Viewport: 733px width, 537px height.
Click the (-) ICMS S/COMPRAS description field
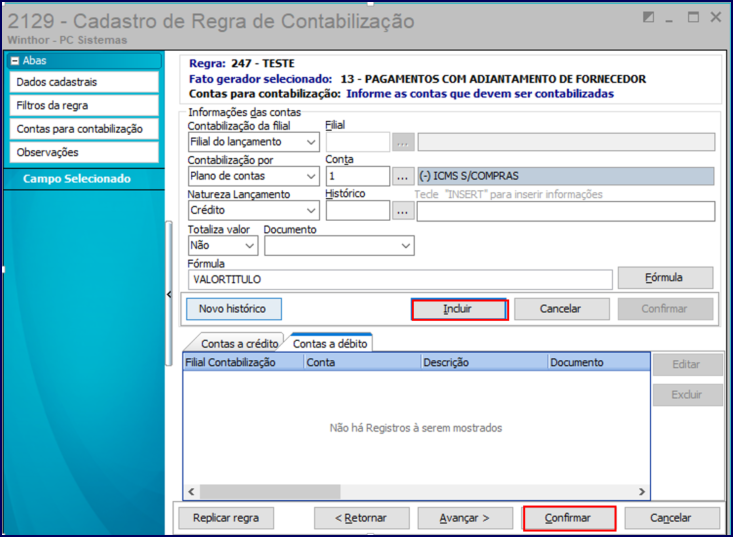coord(566,176)
